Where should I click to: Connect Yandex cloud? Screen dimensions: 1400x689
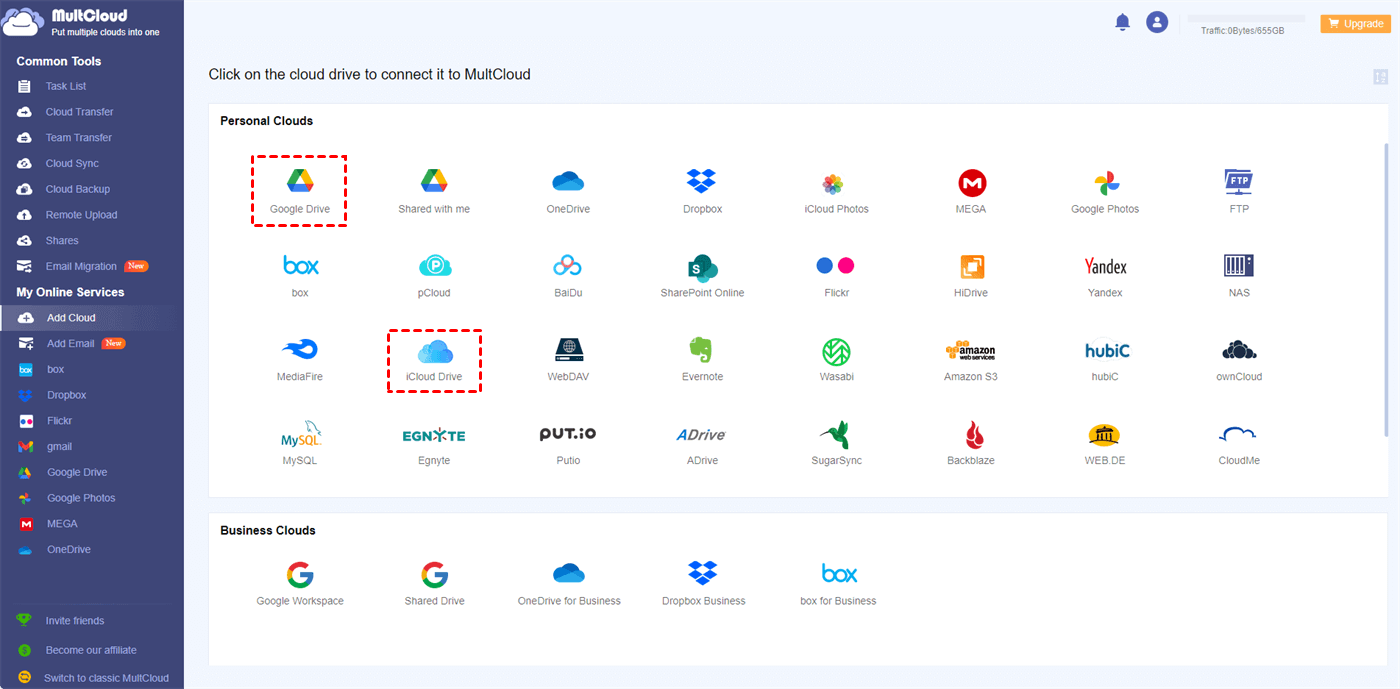[1105, 274]
